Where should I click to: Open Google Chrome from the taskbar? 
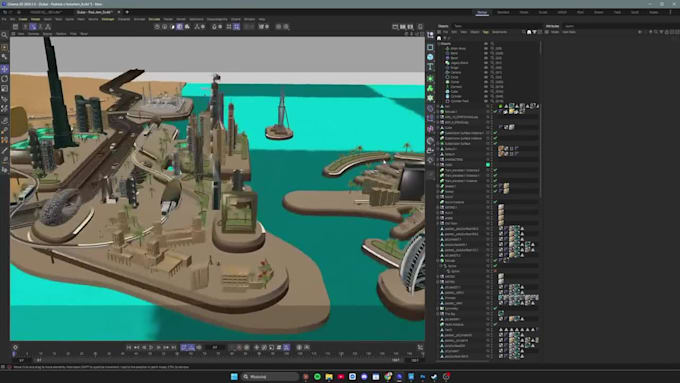click(388, 376)
